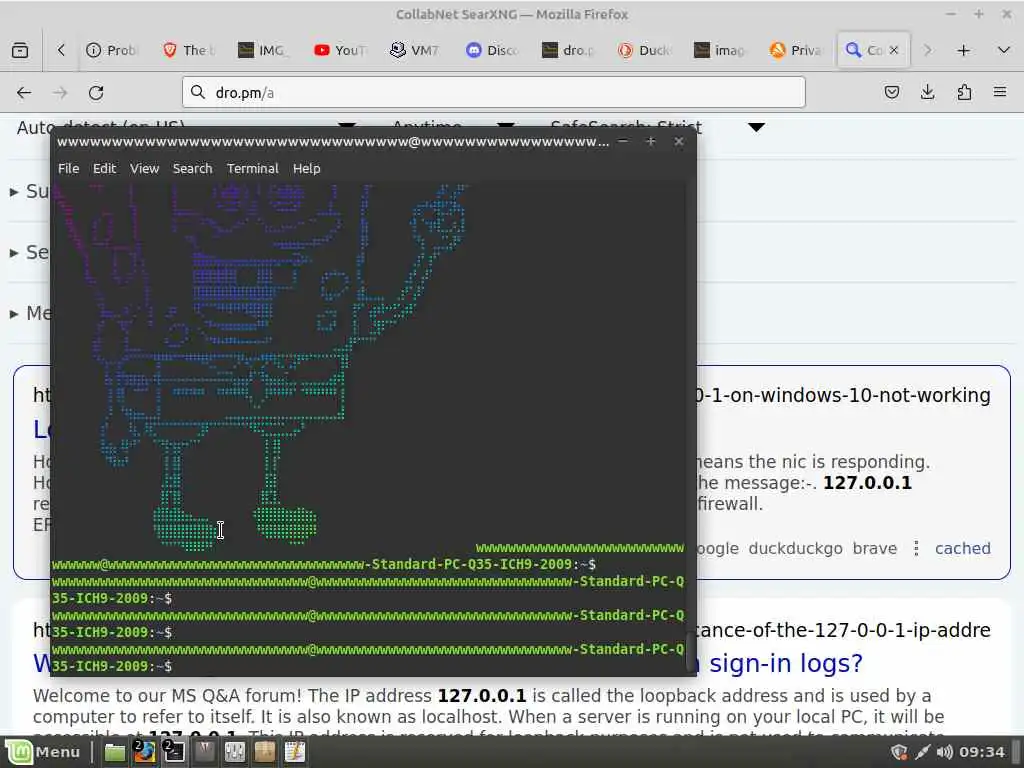The width and height of the screenshot is (1024, 768).
Task: Open result options three-dot icon
Action: click(x=916, y=549)
